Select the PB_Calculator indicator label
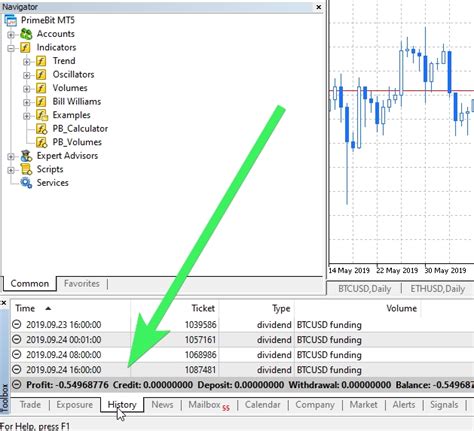Viewport: 474px width, 431px height. click(80, 129)
